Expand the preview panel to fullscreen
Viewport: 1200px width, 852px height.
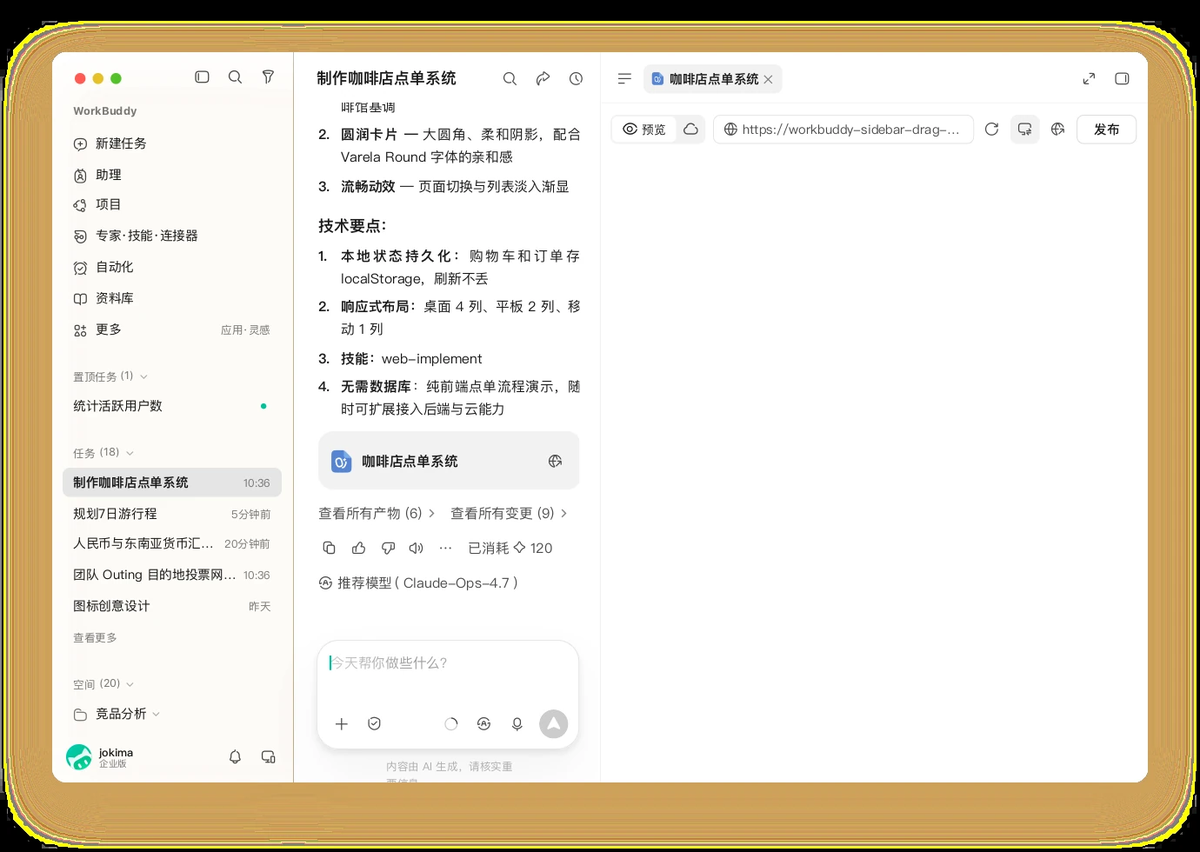pos(1089,78)
